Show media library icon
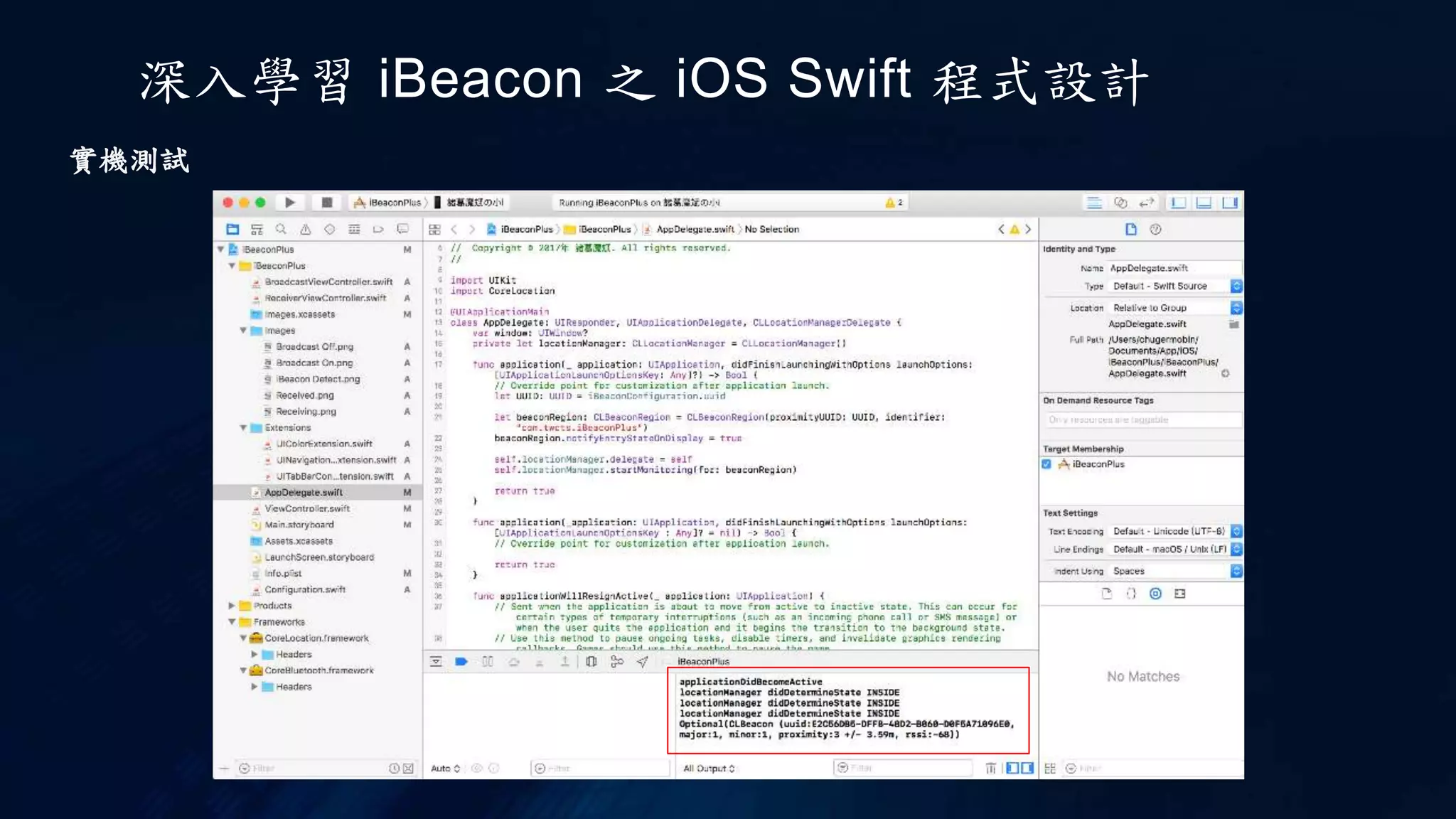The height and width of the screenshot is (819, 1456). pyautogui.click(x=1180, y=594)
